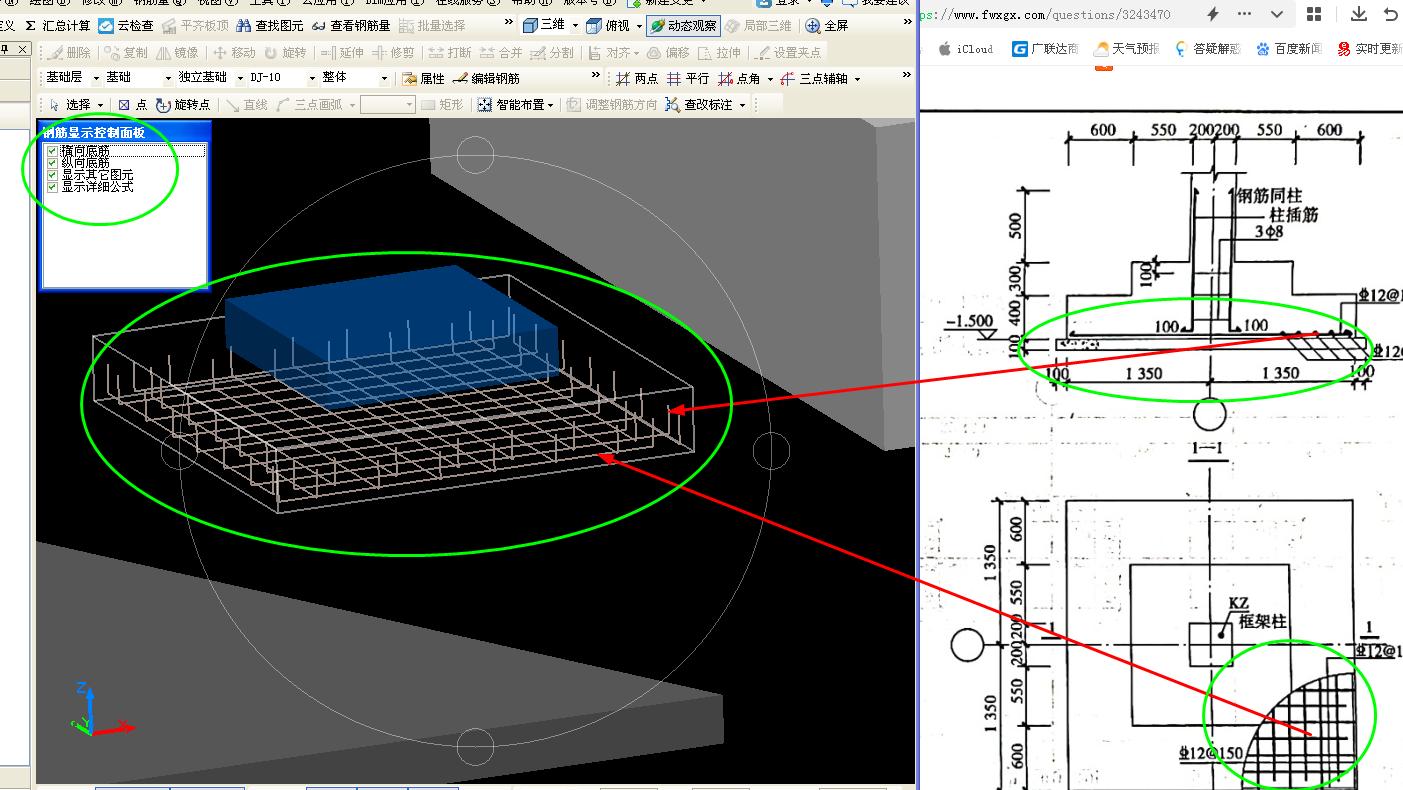Switch to 三维 3D view
The height and width of the screenshot is (790, 1403).
pos(544,26)
